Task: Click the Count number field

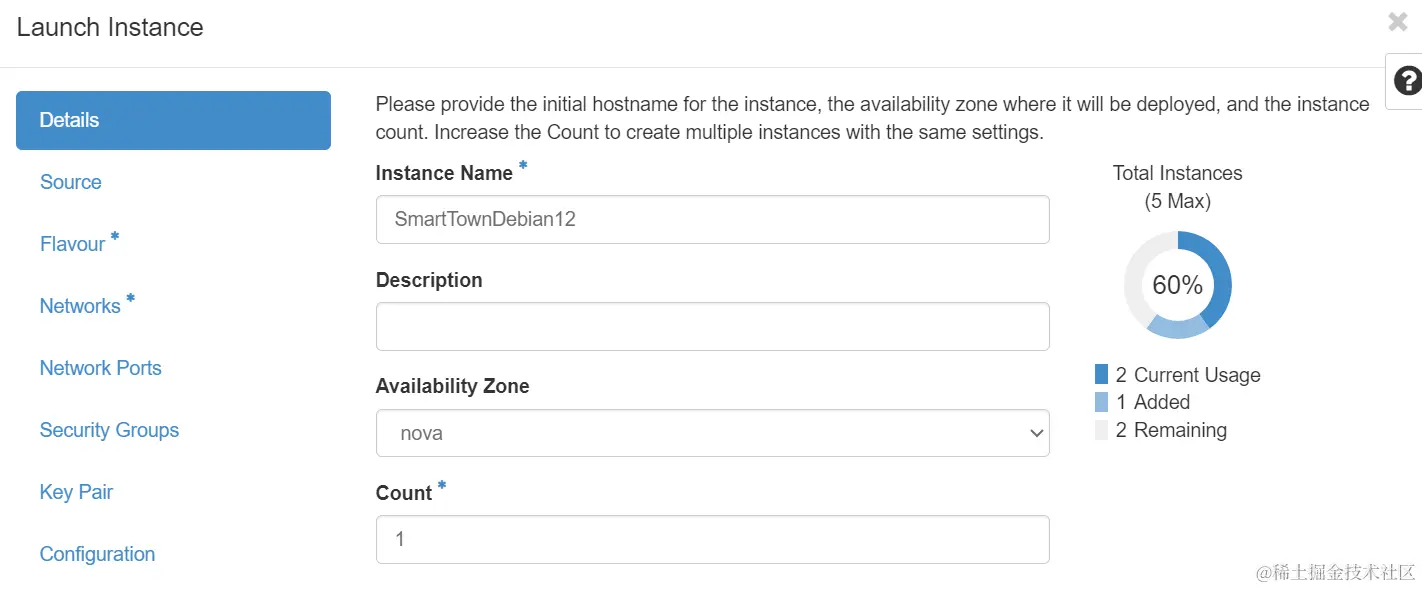Action: (x=712, y=540)
